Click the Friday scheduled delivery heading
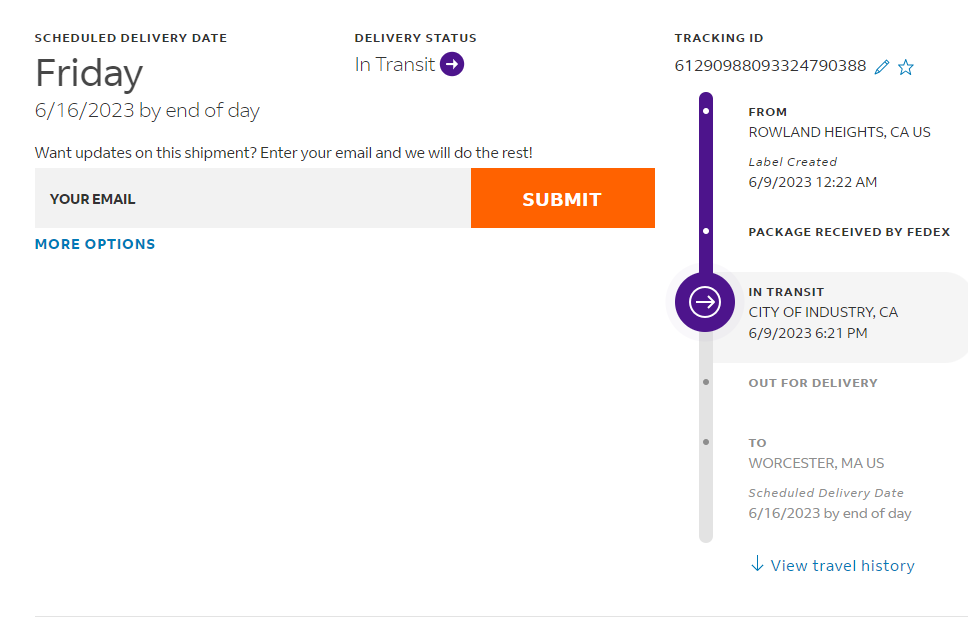Viewport: 968px width, 620px height. (89, 73)
